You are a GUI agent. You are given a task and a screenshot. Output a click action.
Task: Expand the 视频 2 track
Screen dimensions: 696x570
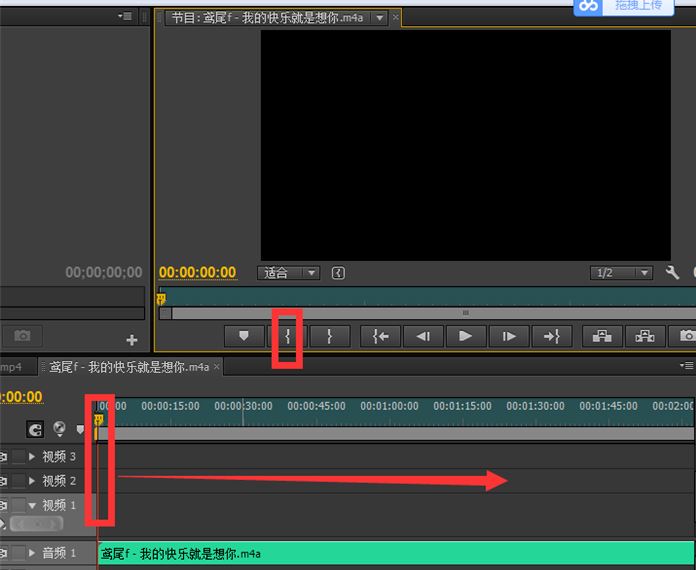(32, 481)
